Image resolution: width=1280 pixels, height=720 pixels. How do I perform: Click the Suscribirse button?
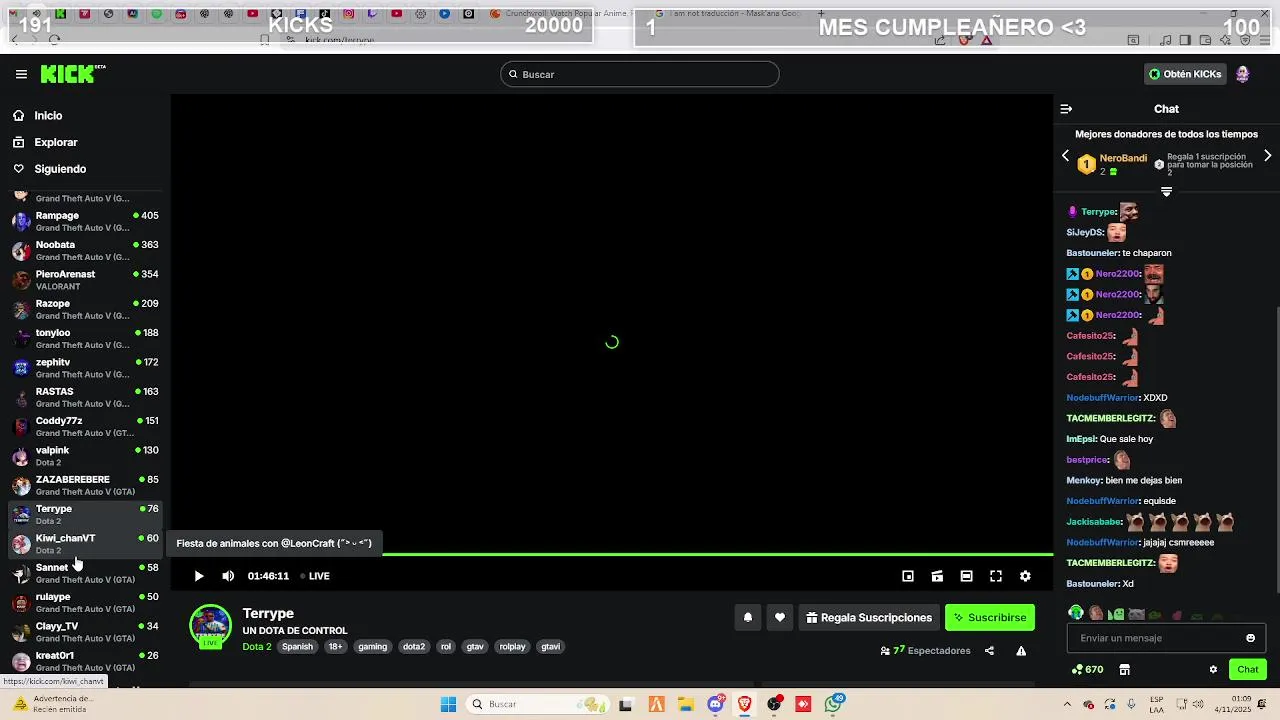[990, 618]
